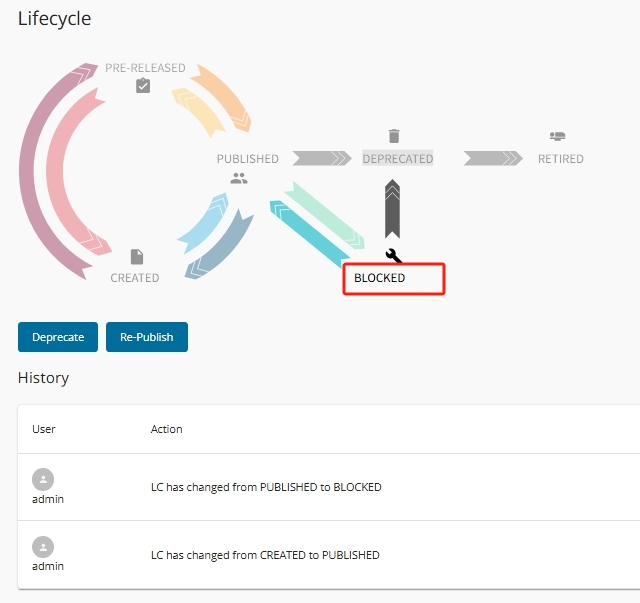Click the gray arrow from Deprecated to Retired
640x603 pixels.
492,158
